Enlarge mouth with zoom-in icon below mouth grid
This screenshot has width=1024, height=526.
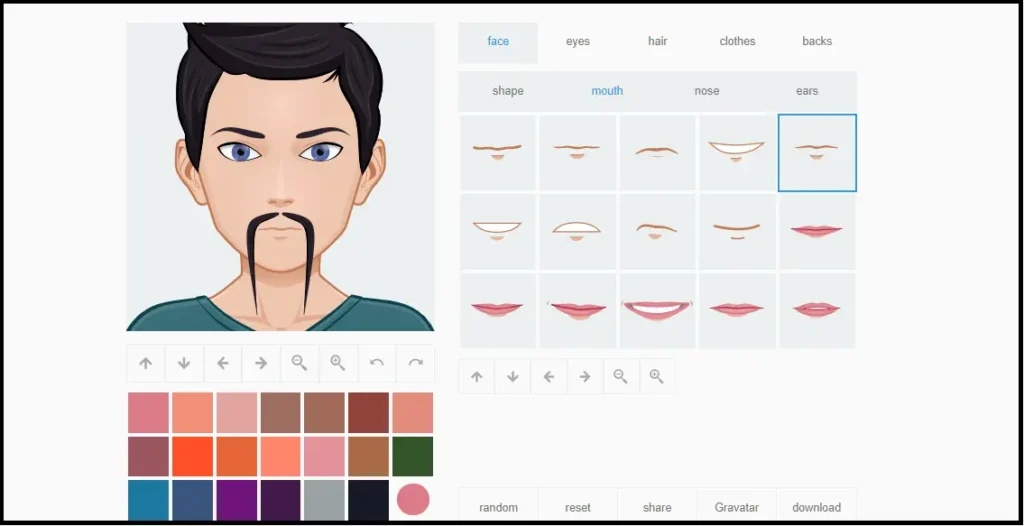[x=656, y=376]
